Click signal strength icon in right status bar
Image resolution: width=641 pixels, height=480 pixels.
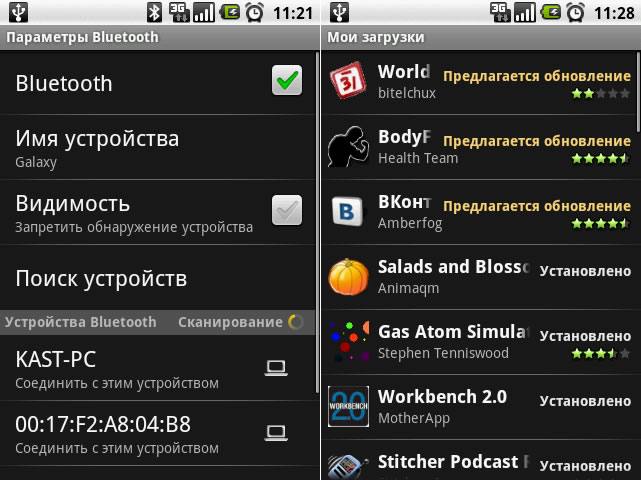click(525, 13)
